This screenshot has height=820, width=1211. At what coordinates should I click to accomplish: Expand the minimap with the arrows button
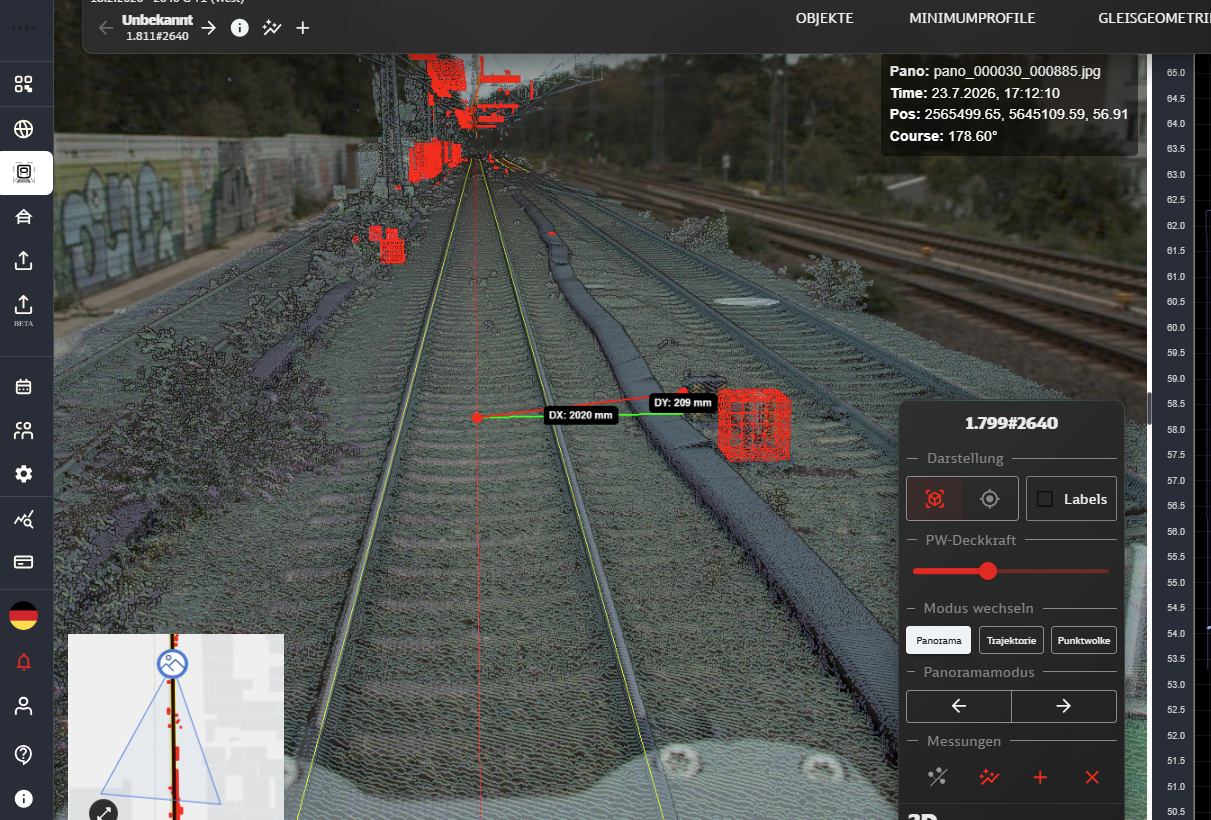(x=104, y=810)
